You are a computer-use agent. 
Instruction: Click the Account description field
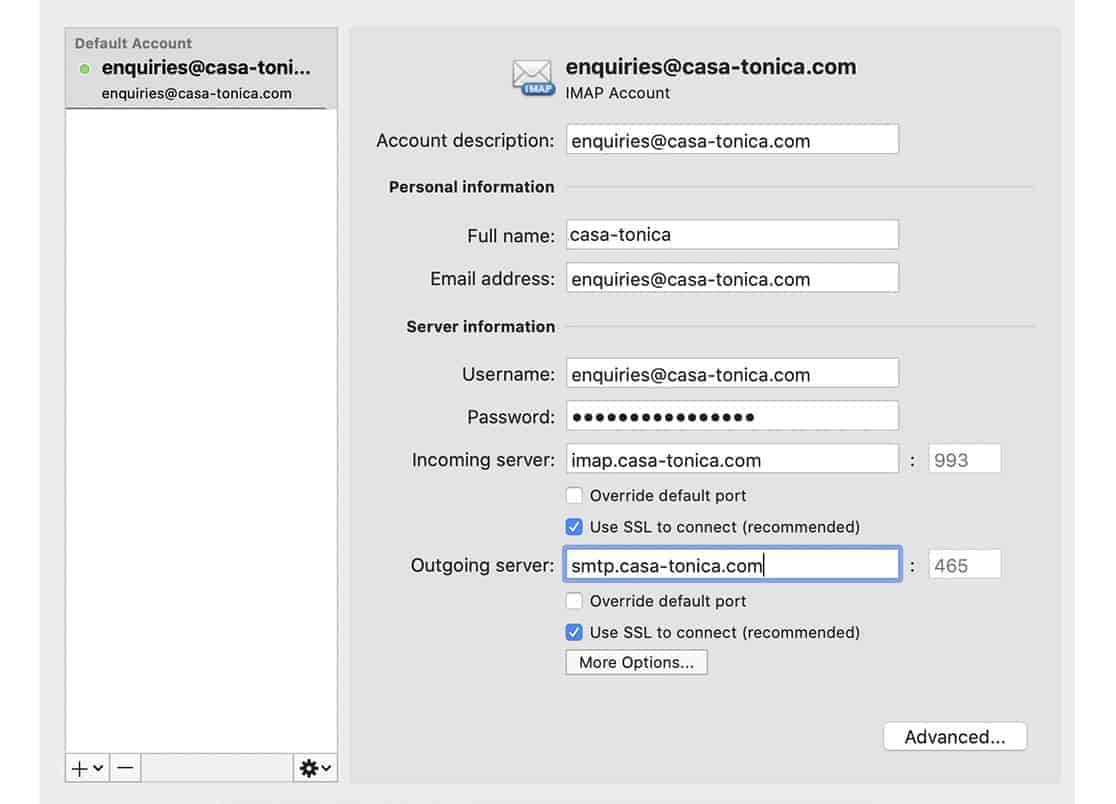tap(732, 140)
